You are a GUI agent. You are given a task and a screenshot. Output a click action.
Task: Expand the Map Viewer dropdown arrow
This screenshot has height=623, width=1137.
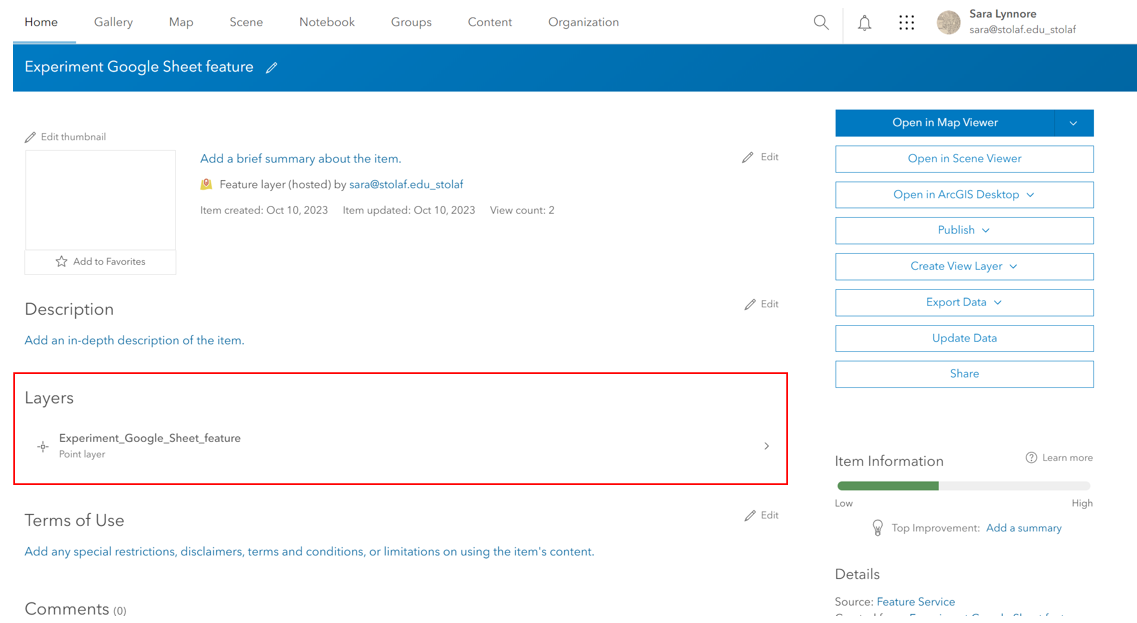point(1074,123)
